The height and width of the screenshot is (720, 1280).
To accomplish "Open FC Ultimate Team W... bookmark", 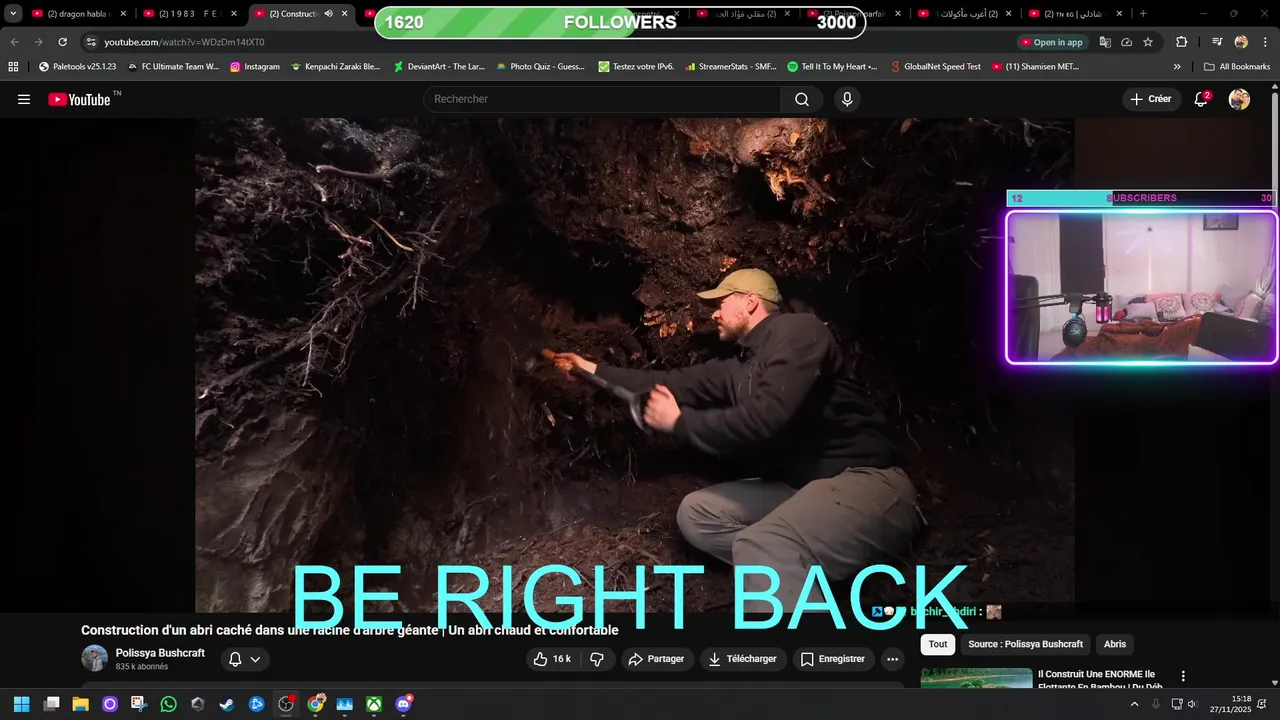I will point(173,67).
